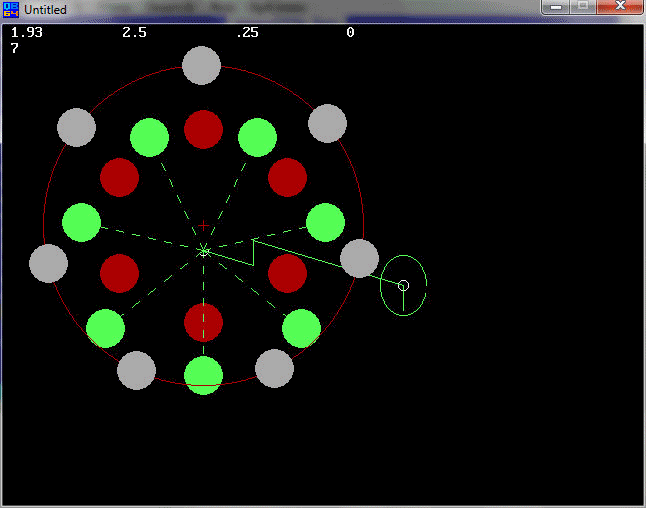Click the value .25 in the top row
This screenshot has width=646, height=508.
tap(247, 33)
